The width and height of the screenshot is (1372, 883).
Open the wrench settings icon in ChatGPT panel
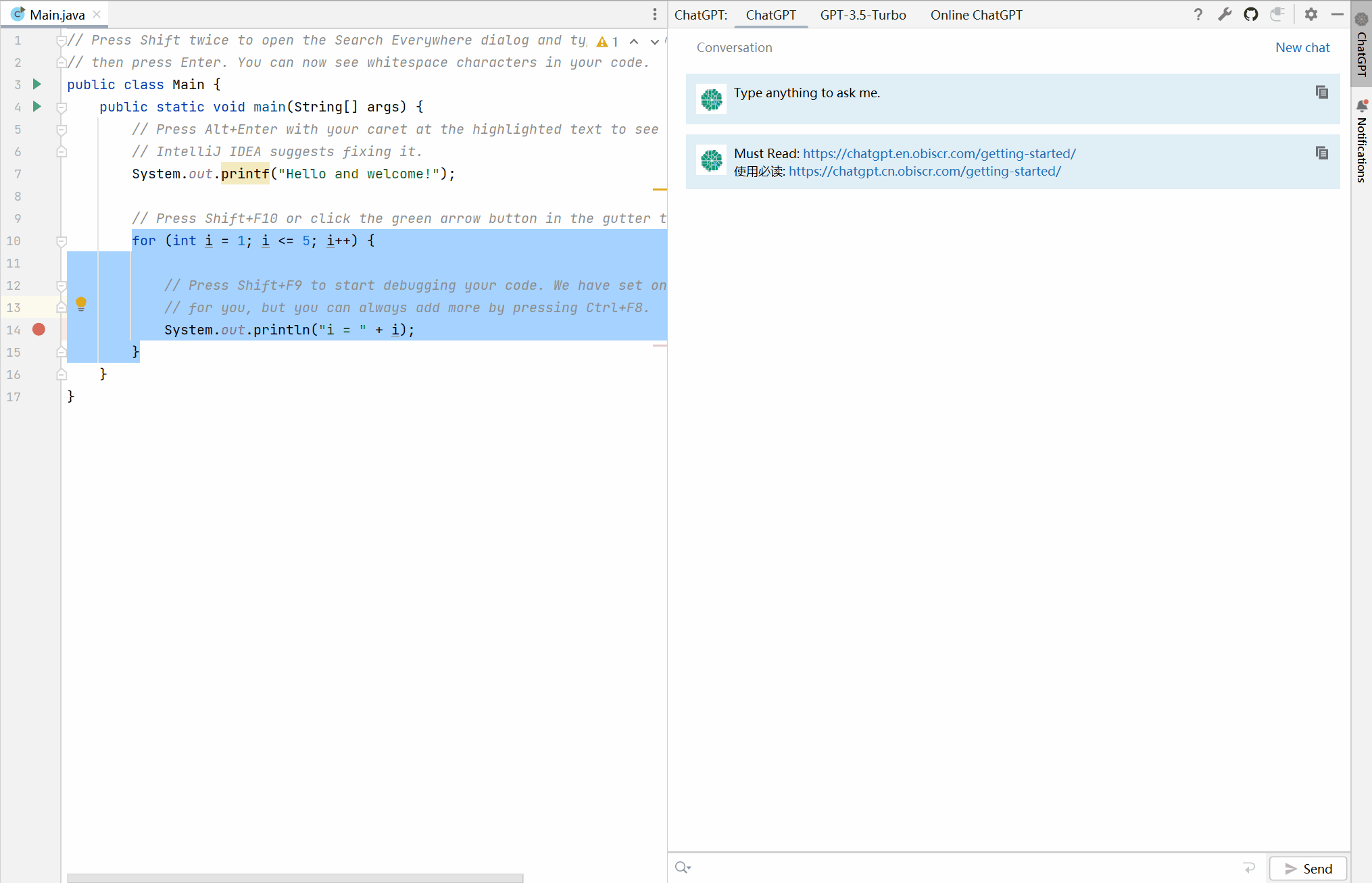(x=1225, y=14)
